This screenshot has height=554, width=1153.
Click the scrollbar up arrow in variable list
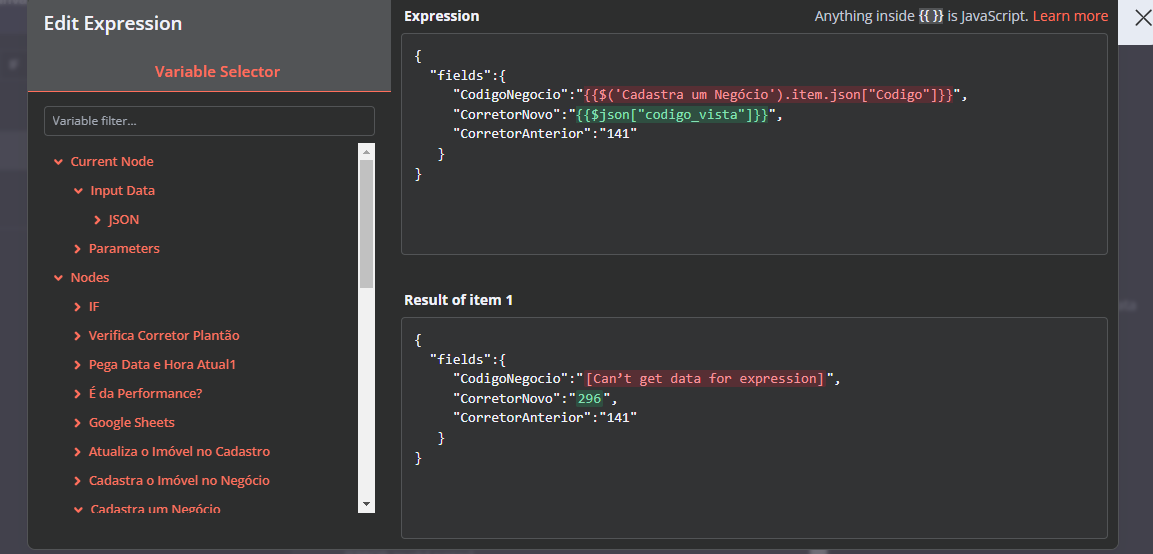point(366,151)
